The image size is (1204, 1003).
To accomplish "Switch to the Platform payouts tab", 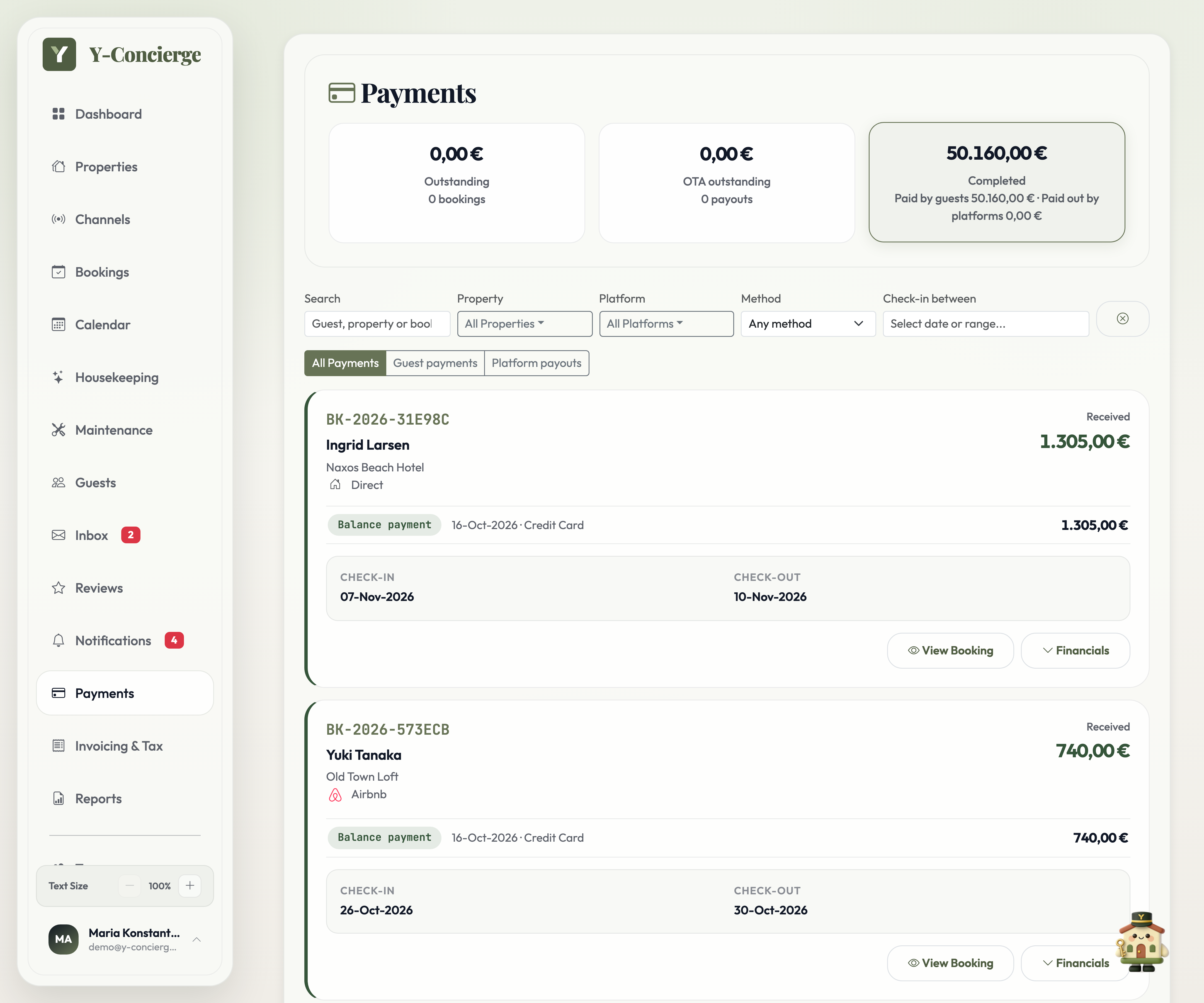I will click(x=537, y=363).
